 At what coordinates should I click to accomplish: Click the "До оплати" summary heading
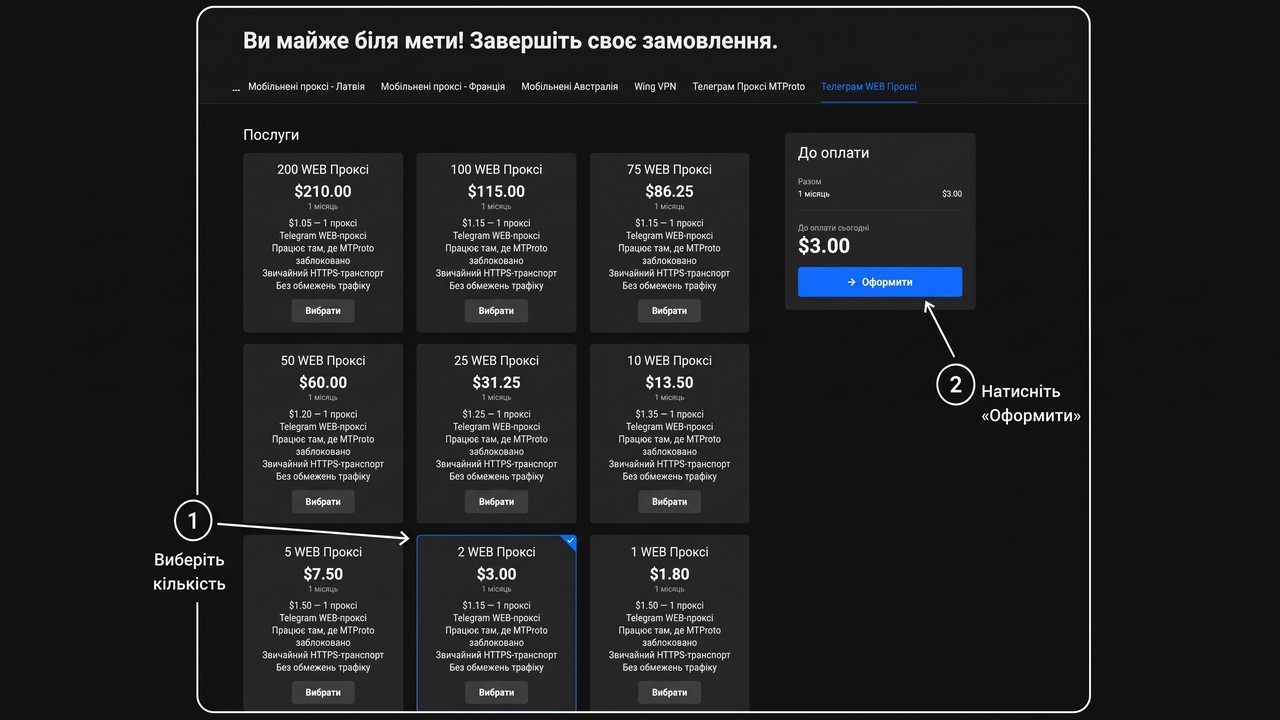[x=833, y=153]
